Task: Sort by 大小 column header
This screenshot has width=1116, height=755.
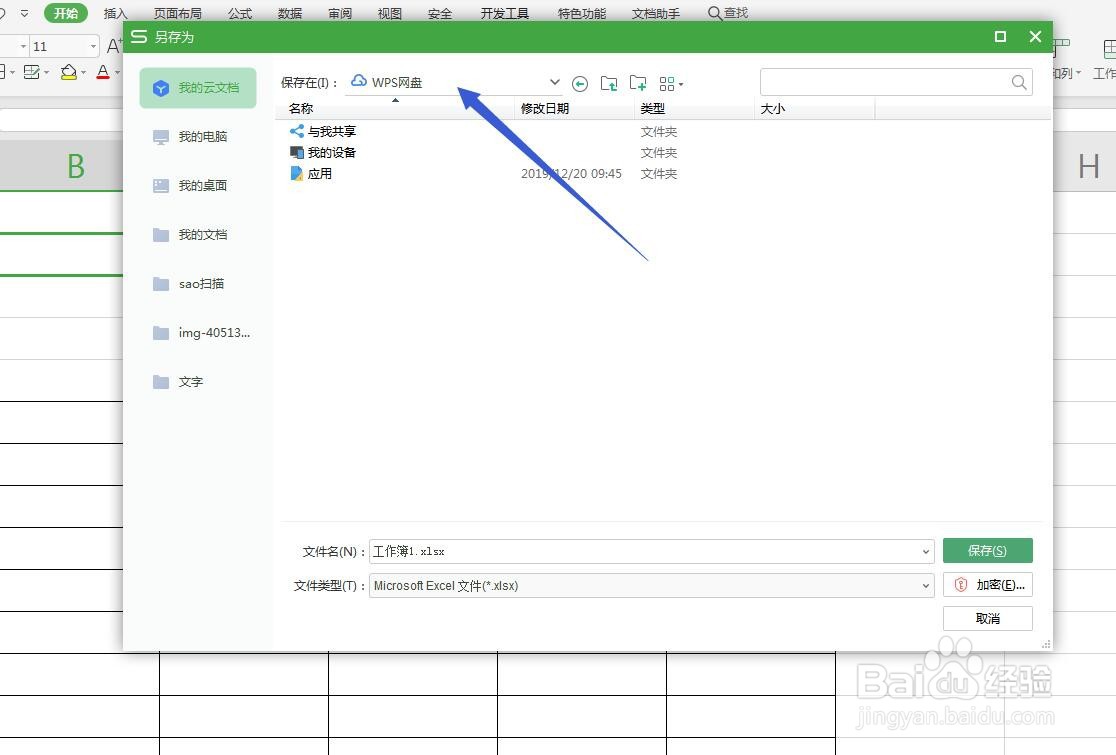Action: pos(814,109)
